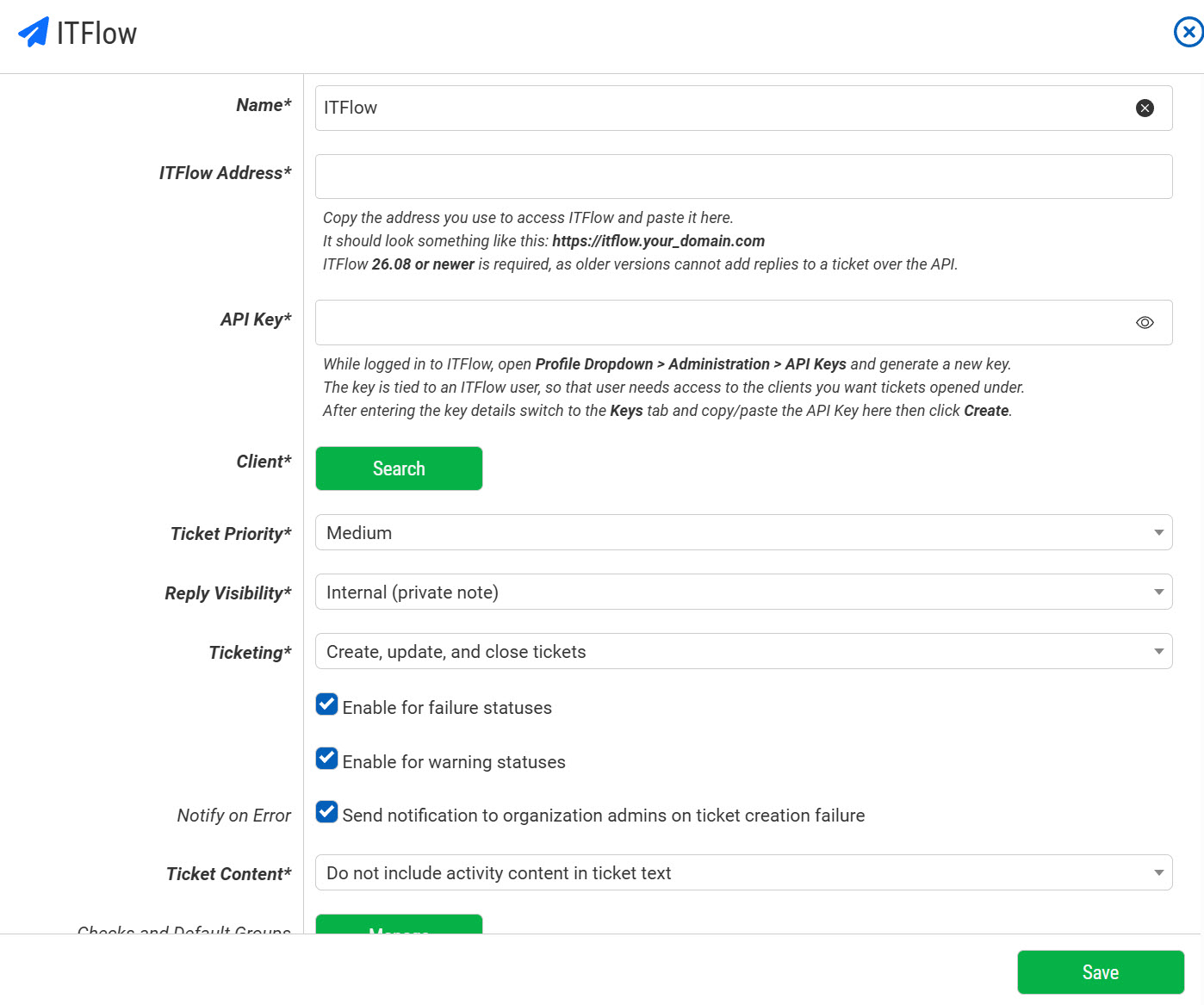Viewport: 1204px width, 1005px height.
Task: Click the Ticket Priority dropdown arrow
Action: click(x=1158, y=532)
